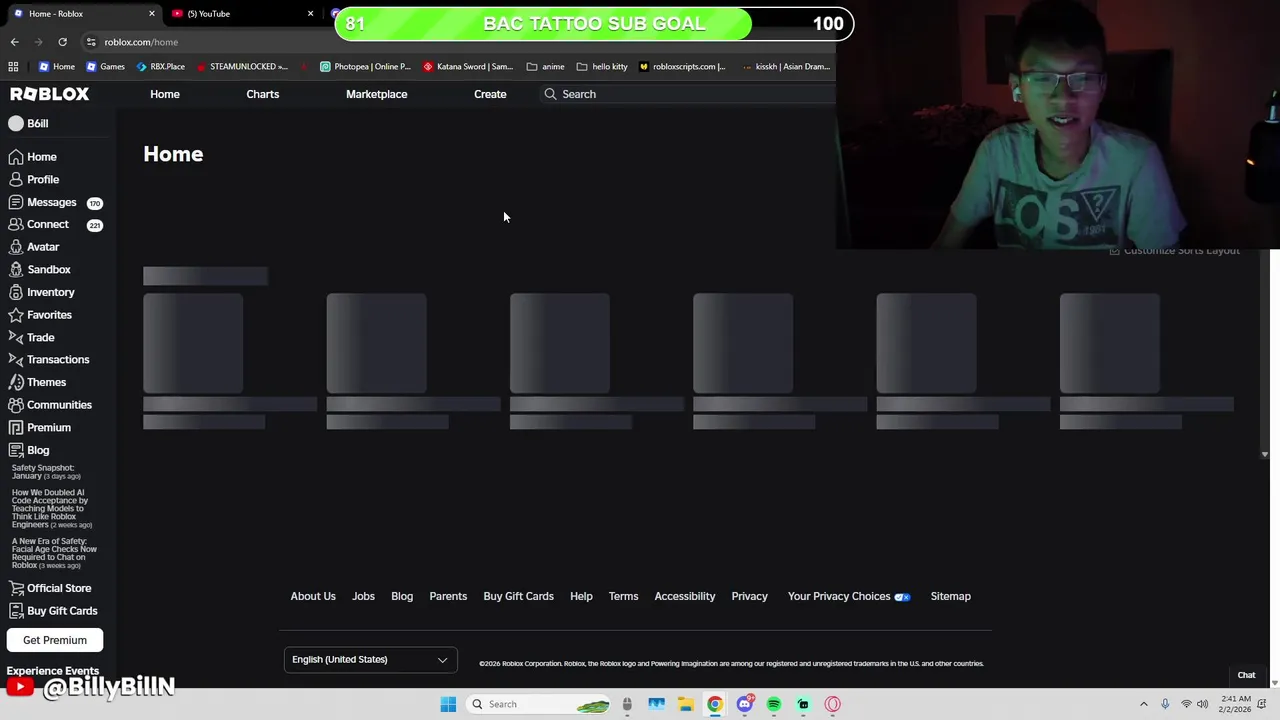Screen dimensions: 1280x720
Task: Open the Charts tab in the top nav
Action: pyautogui.click(x=263, y=94)
